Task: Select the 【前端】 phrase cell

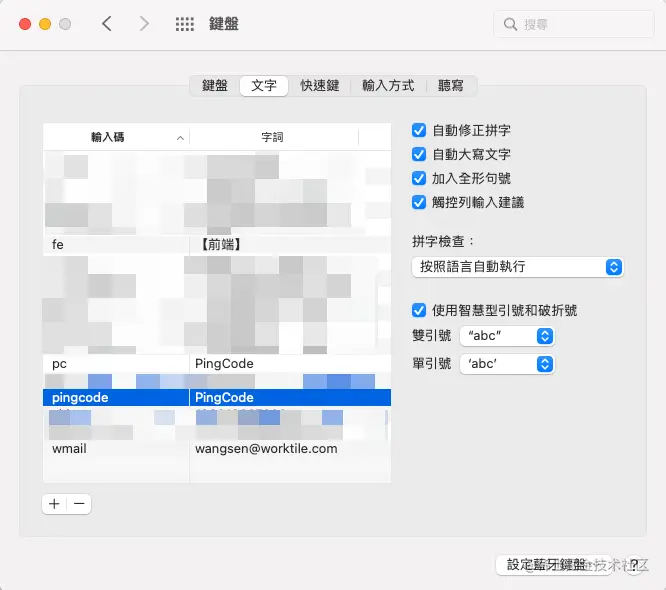Action: click(220, 245)
